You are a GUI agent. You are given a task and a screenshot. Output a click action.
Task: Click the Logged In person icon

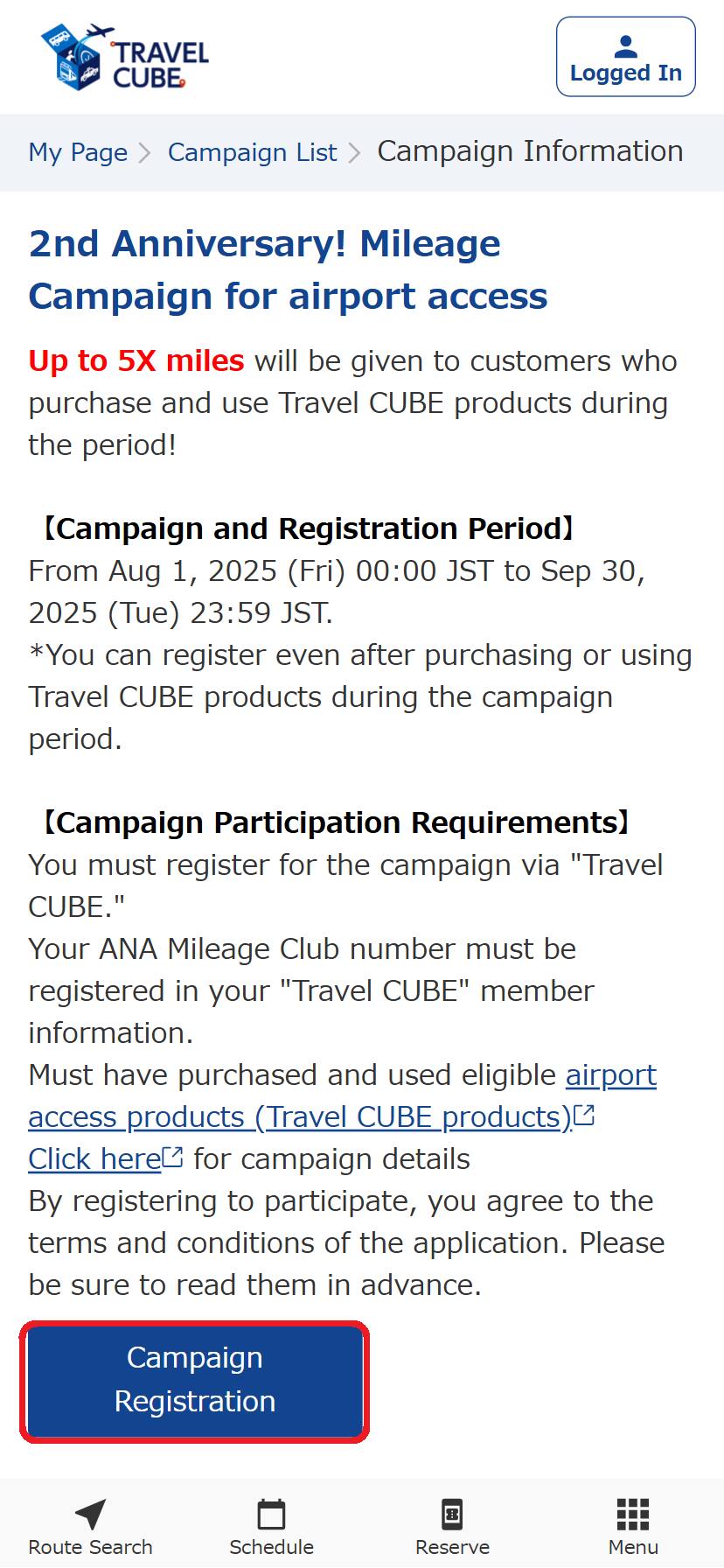(626, 45)
